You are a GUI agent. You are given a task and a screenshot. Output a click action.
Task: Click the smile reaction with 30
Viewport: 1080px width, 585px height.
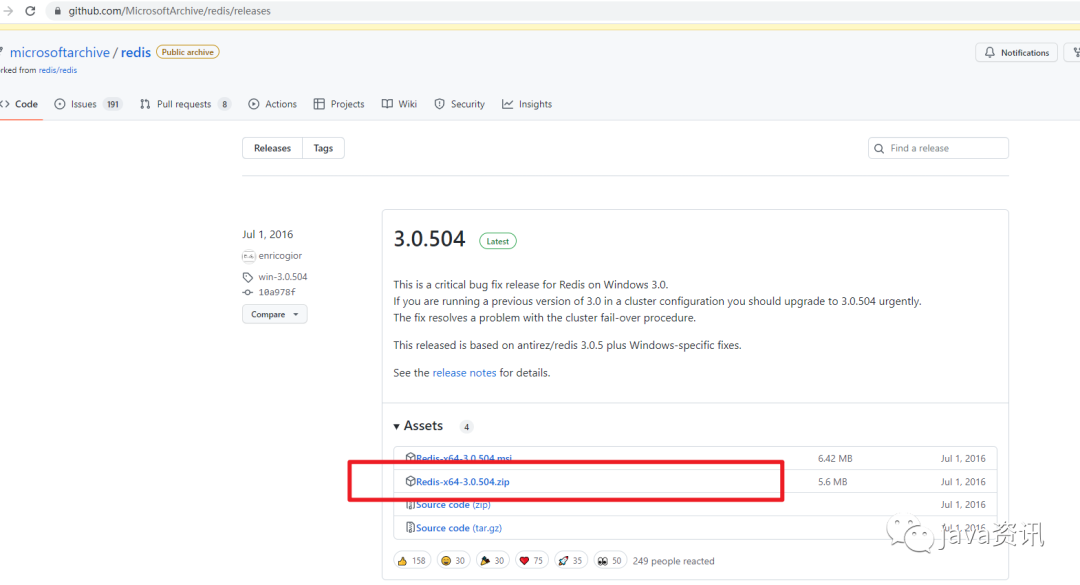(x=453, y=561)
